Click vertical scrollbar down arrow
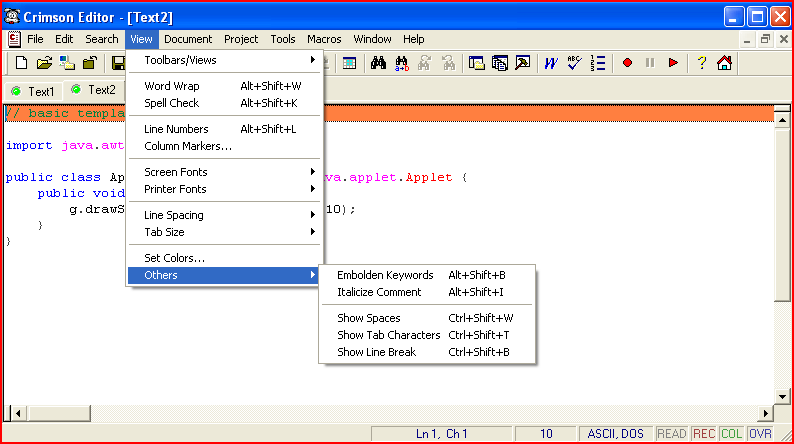Image resolution: width=794 pixels, height=444 pixels. pos(782,397)
